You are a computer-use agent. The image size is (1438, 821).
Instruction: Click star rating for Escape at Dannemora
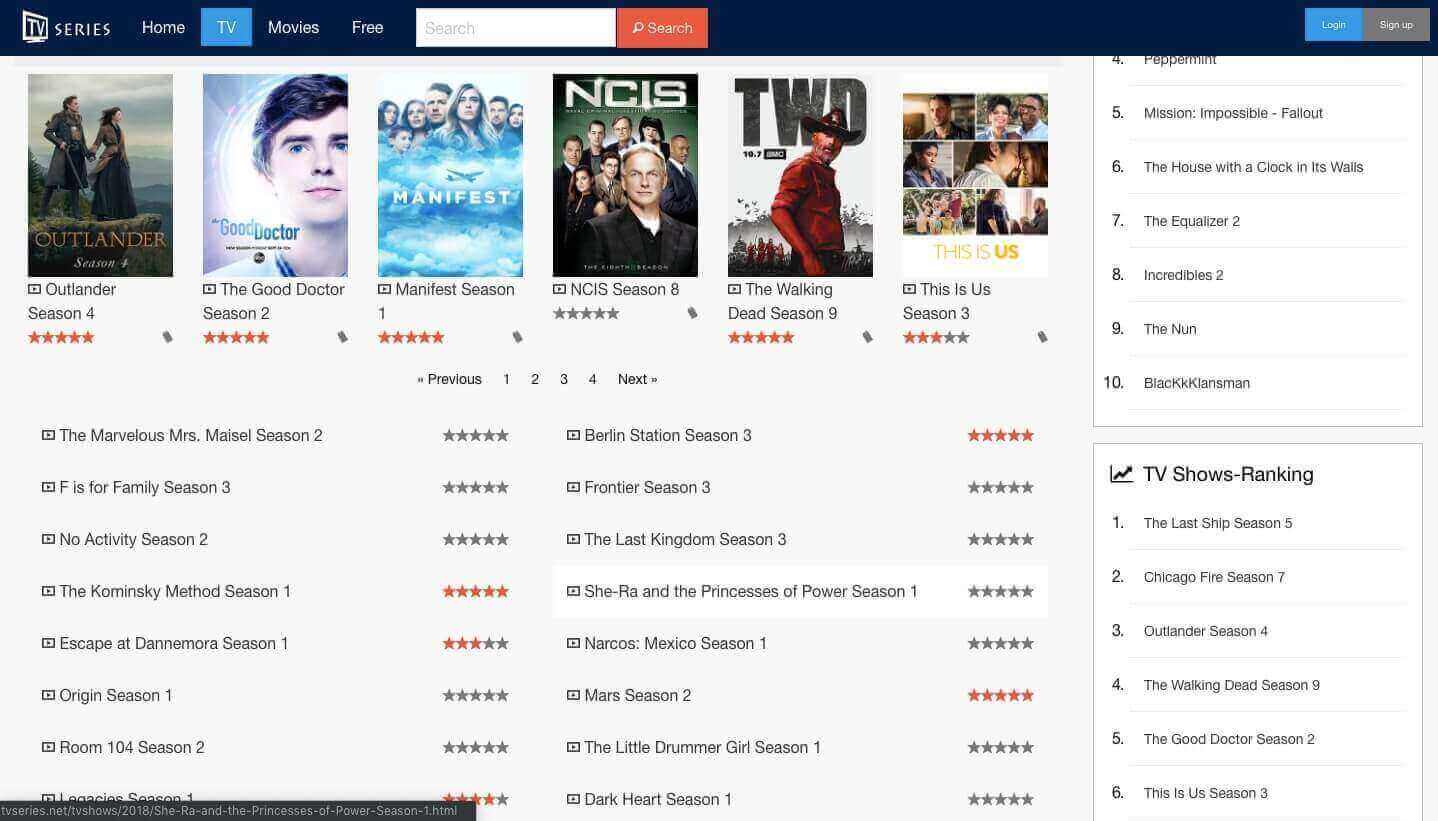(475, 643)
